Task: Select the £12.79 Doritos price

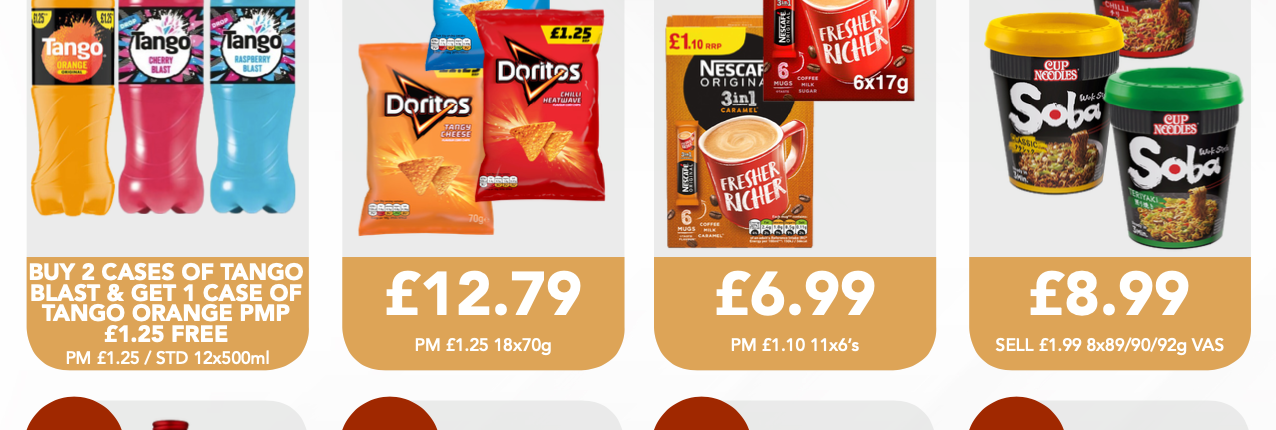Action: (483, 294)
